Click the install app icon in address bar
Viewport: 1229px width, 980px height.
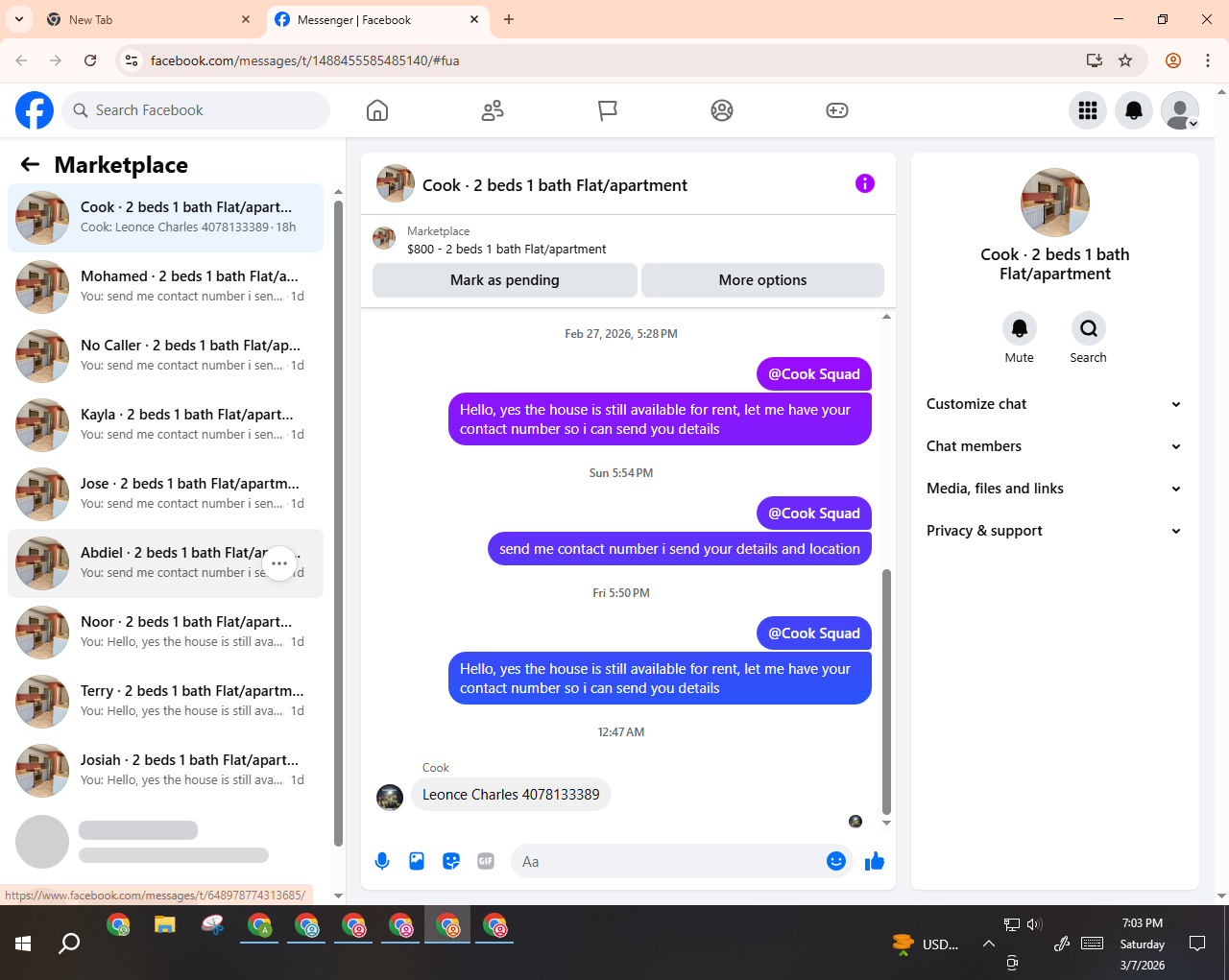coord(1095,60)
